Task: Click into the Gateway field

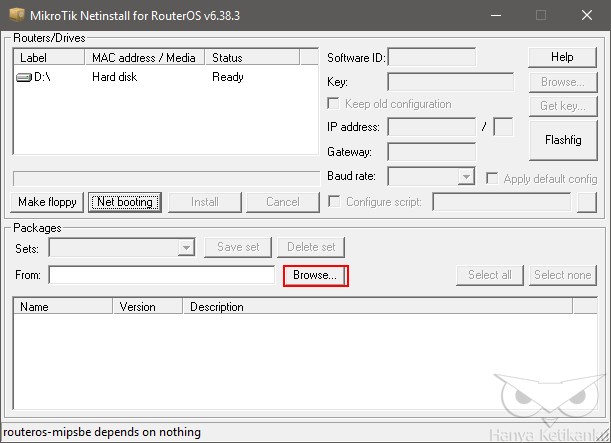Action: click(x=432, y=152)
